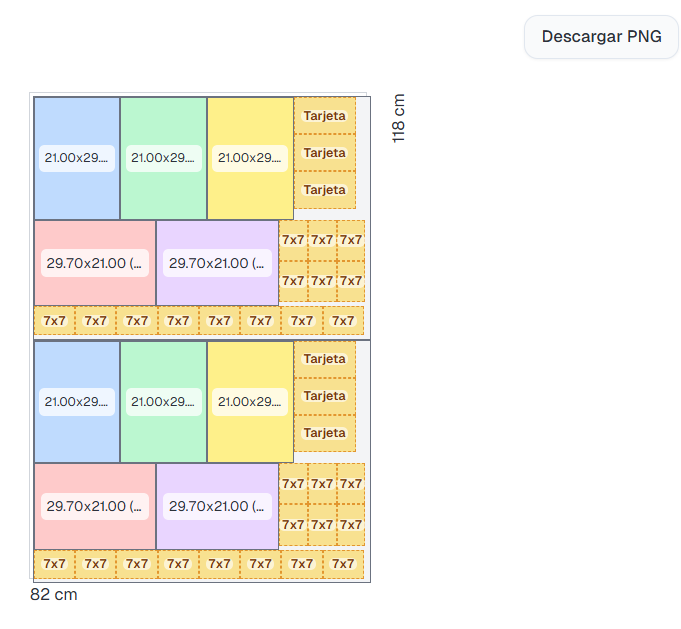Click the pink 29.70x21.00 piece in upper sheet
The image size is (681, 629).
(95, 263)
